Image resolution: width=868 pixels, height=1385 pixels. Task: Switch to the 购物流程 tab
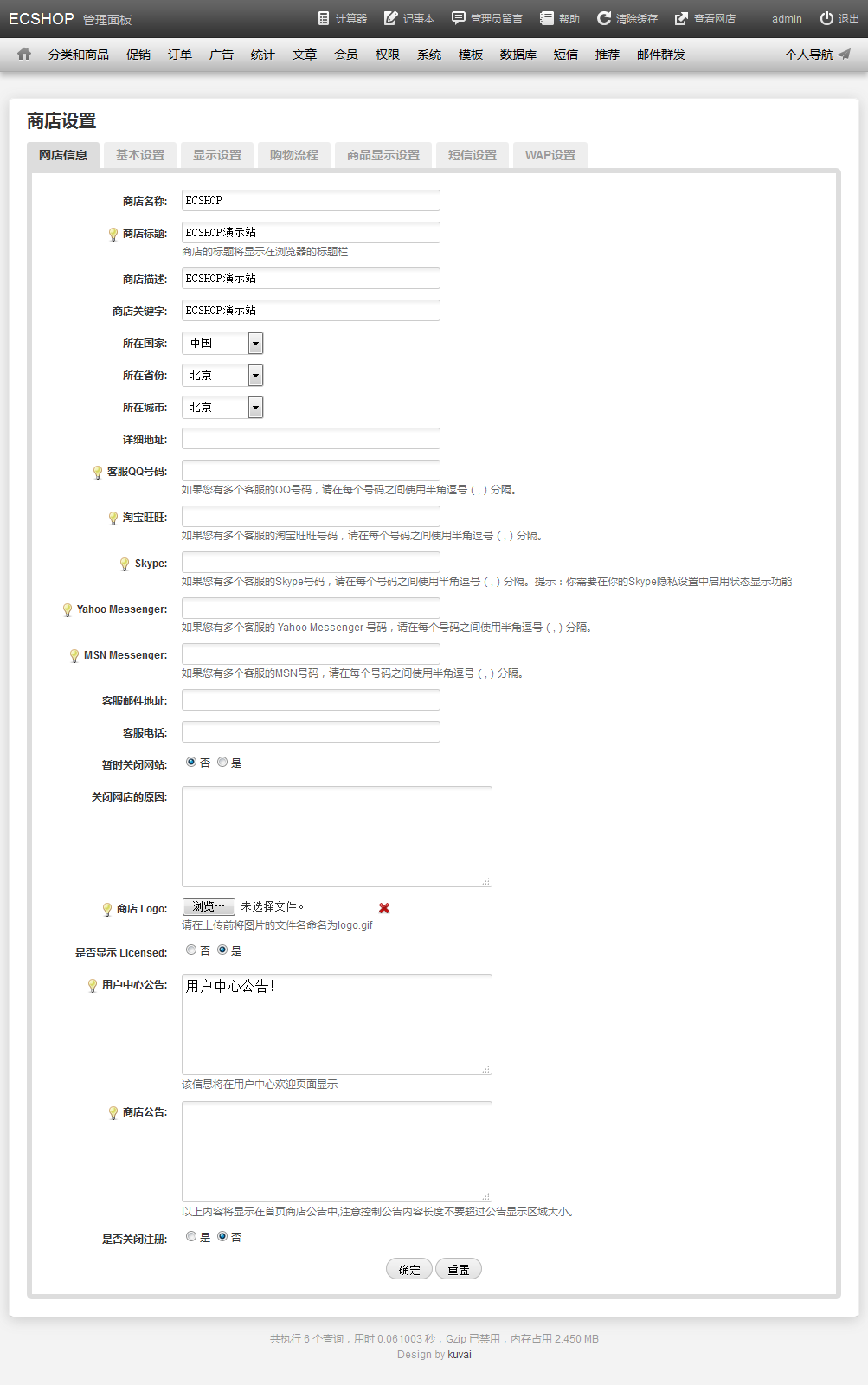294,155
